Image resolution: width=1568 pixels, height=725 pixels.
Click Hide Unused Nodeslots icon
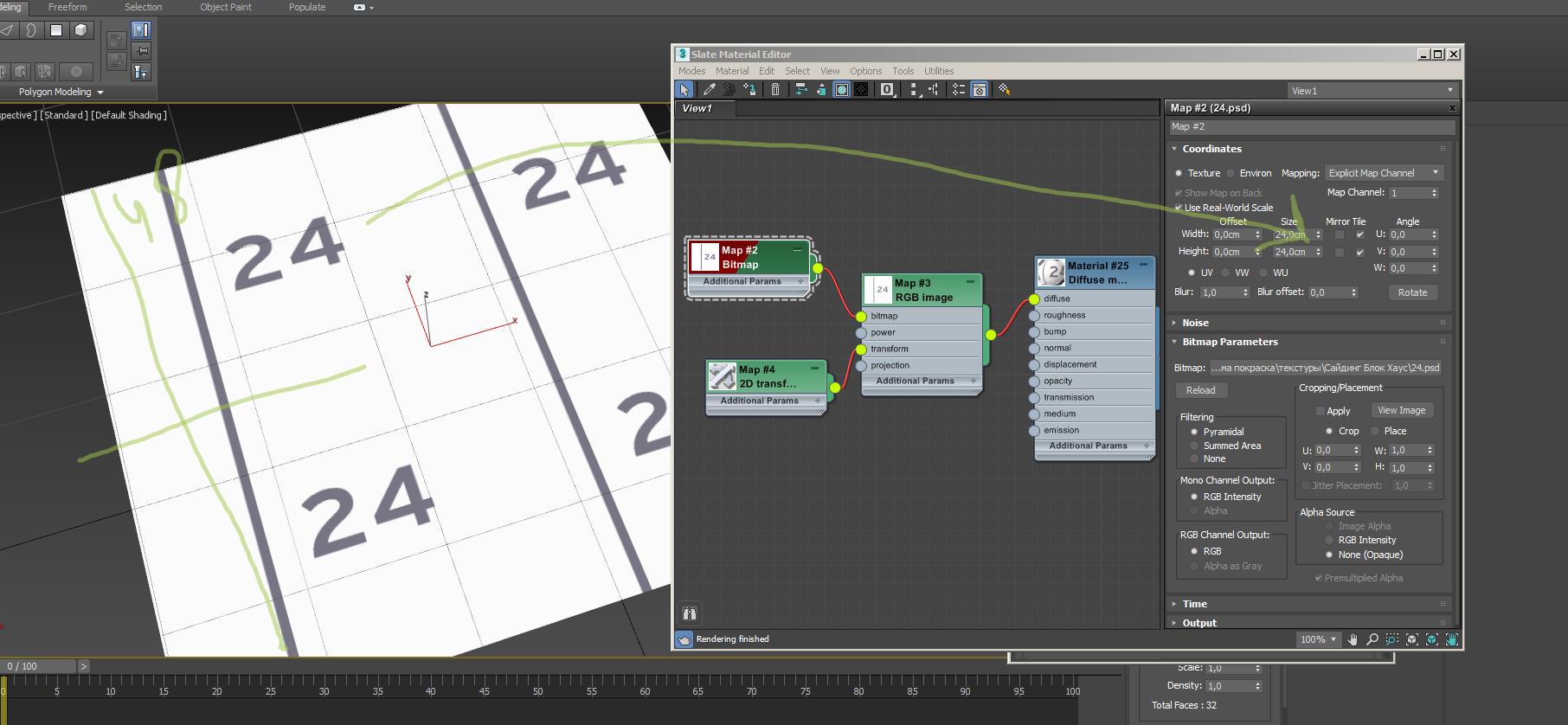820,89
